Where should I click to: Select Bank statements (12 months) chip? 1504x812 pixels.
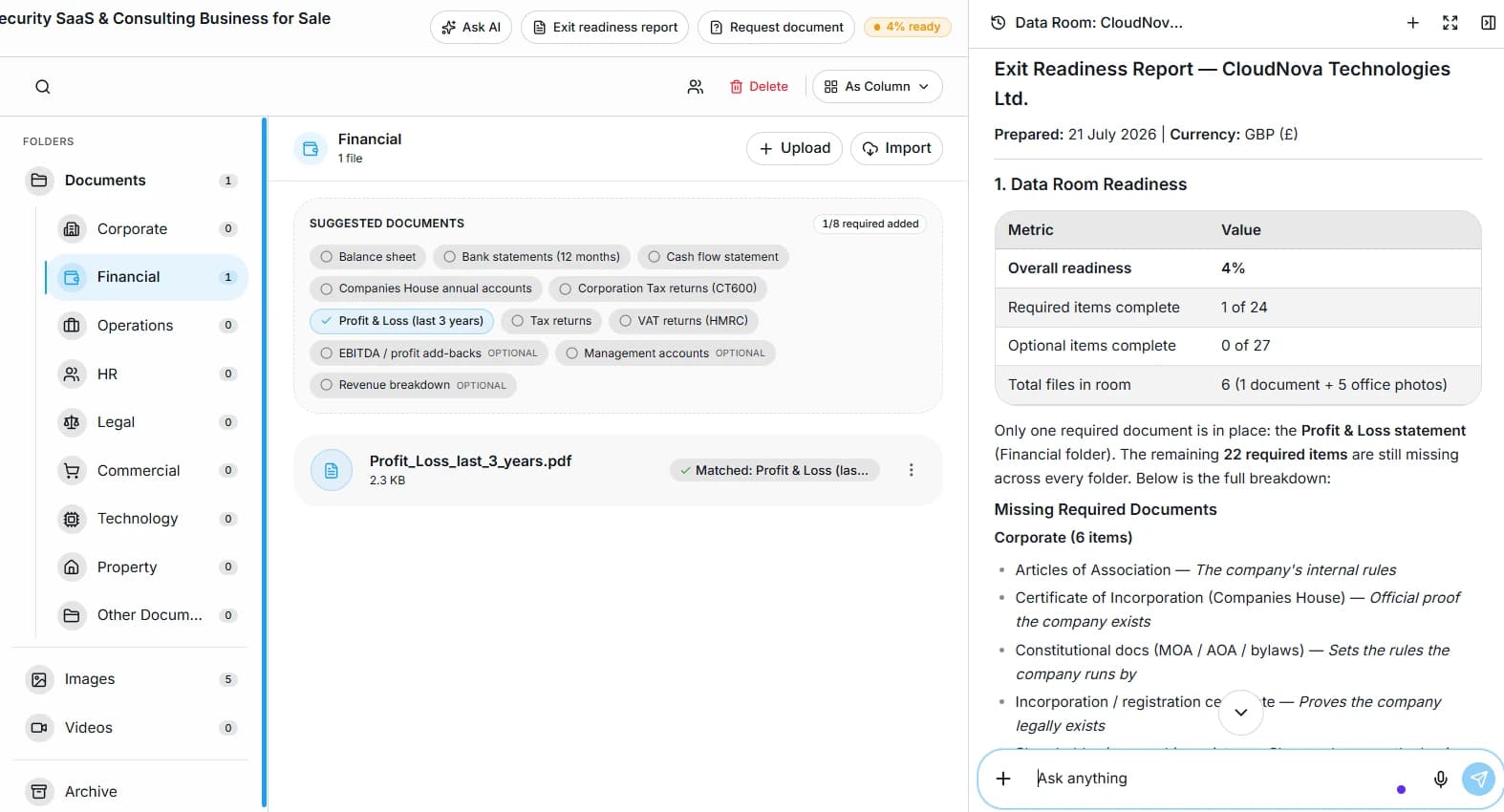531,257
